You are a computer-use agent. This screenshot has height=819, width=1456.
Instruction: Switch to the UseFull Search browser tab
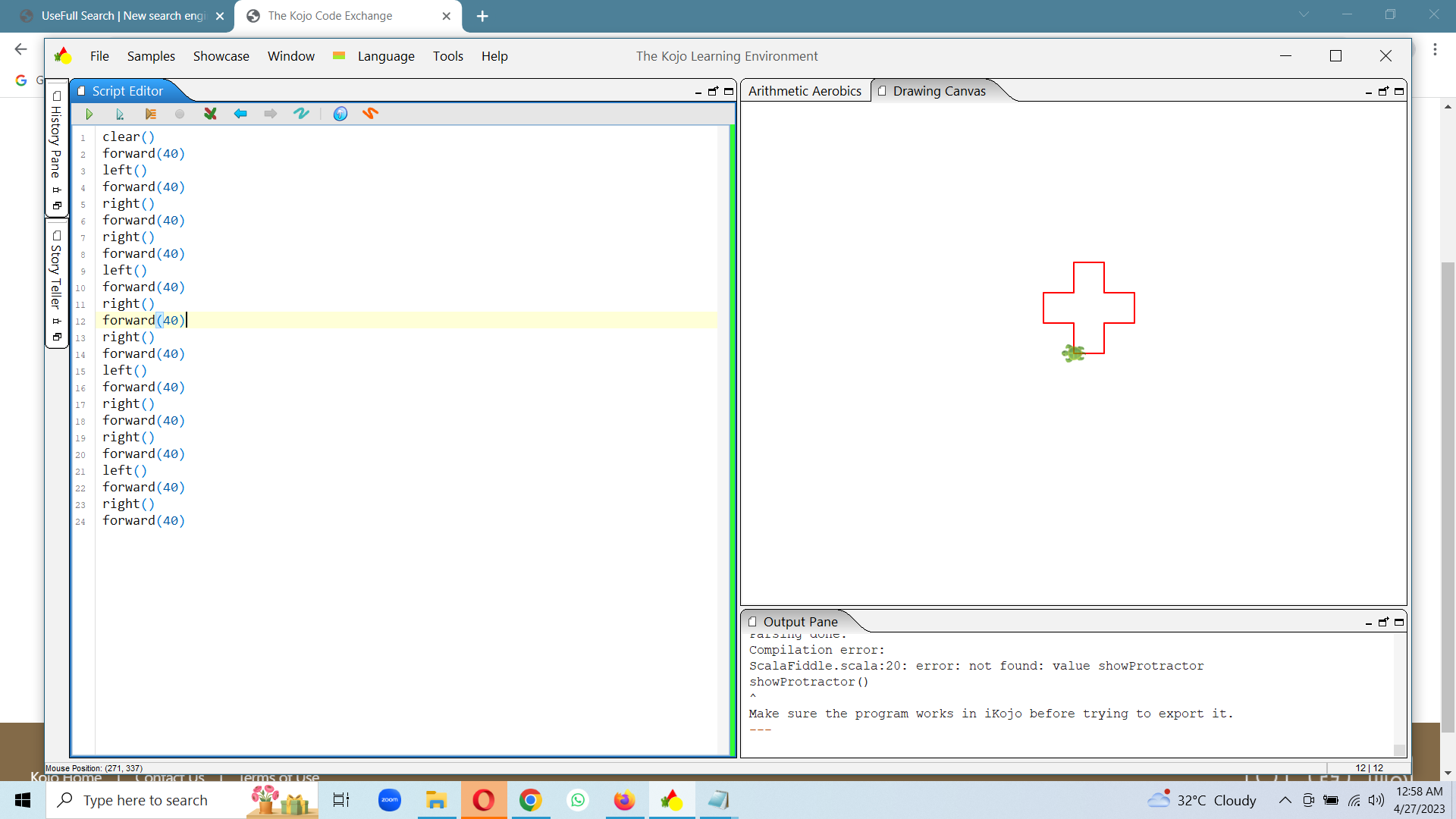[121, 16]
